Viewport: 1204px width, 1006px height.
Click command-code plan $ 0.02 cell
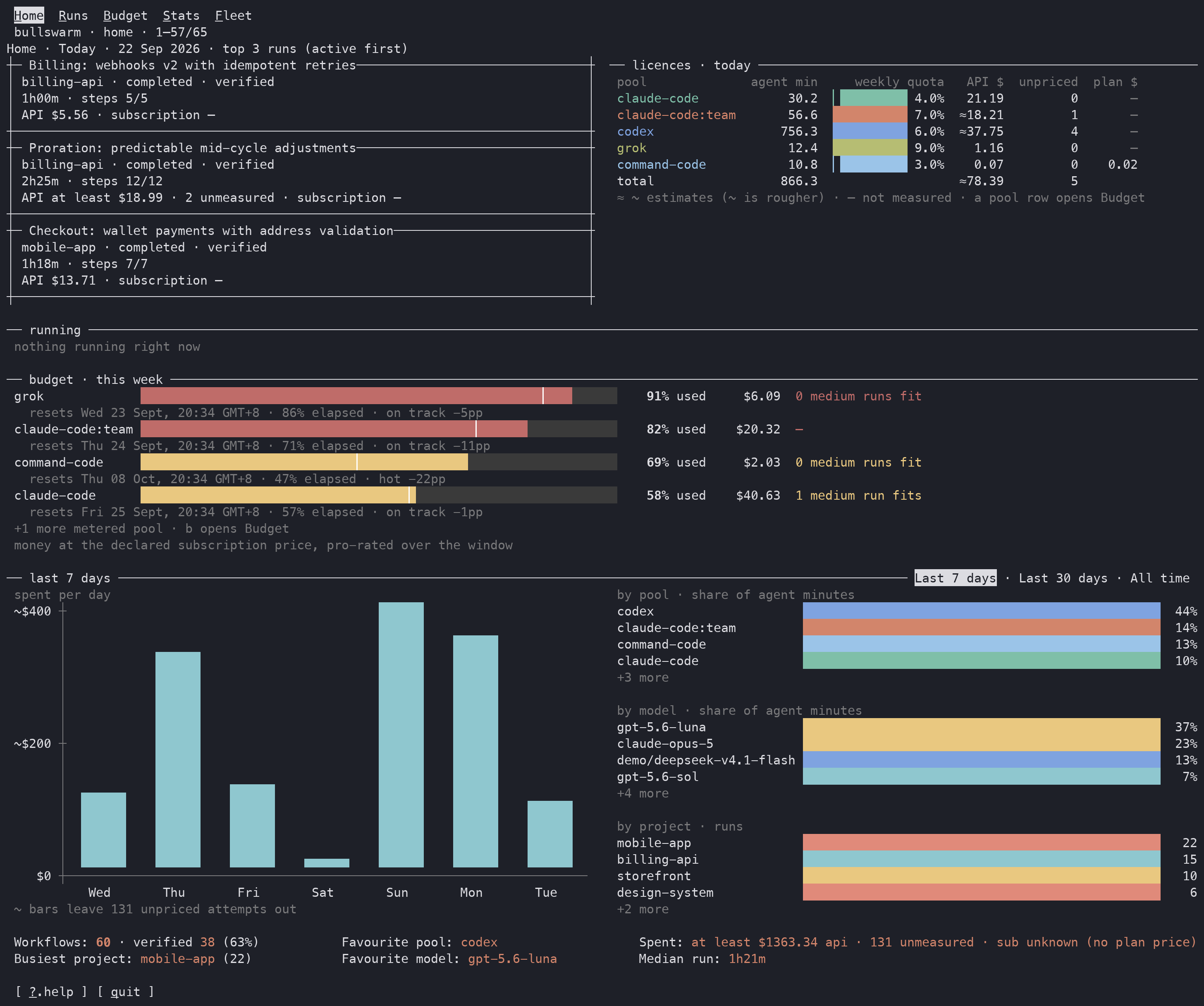point(1123,165)
